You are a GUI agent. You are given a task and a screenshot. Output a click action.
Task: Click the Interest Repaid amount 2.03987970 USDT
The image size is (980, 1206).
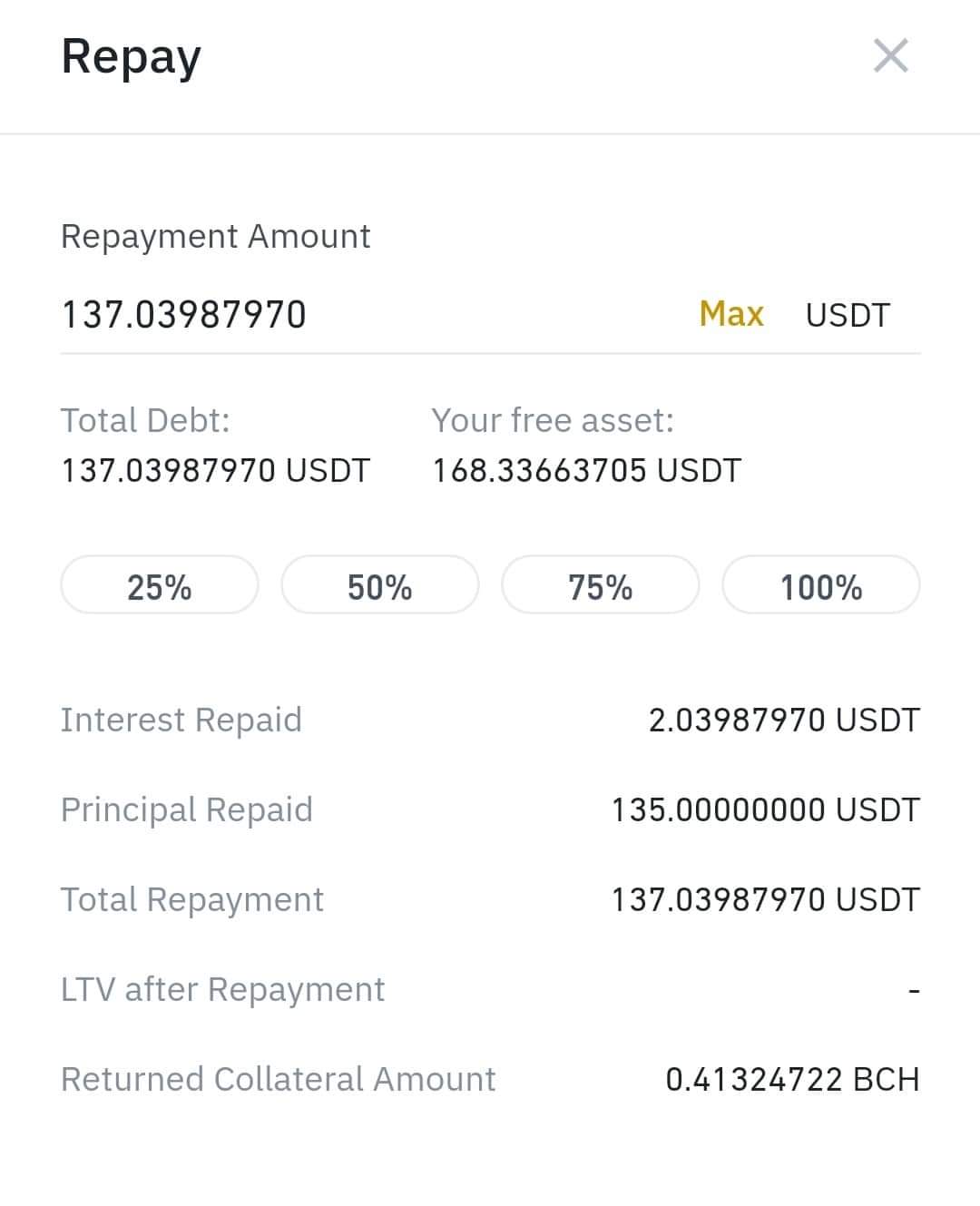(x=784, y=720)
